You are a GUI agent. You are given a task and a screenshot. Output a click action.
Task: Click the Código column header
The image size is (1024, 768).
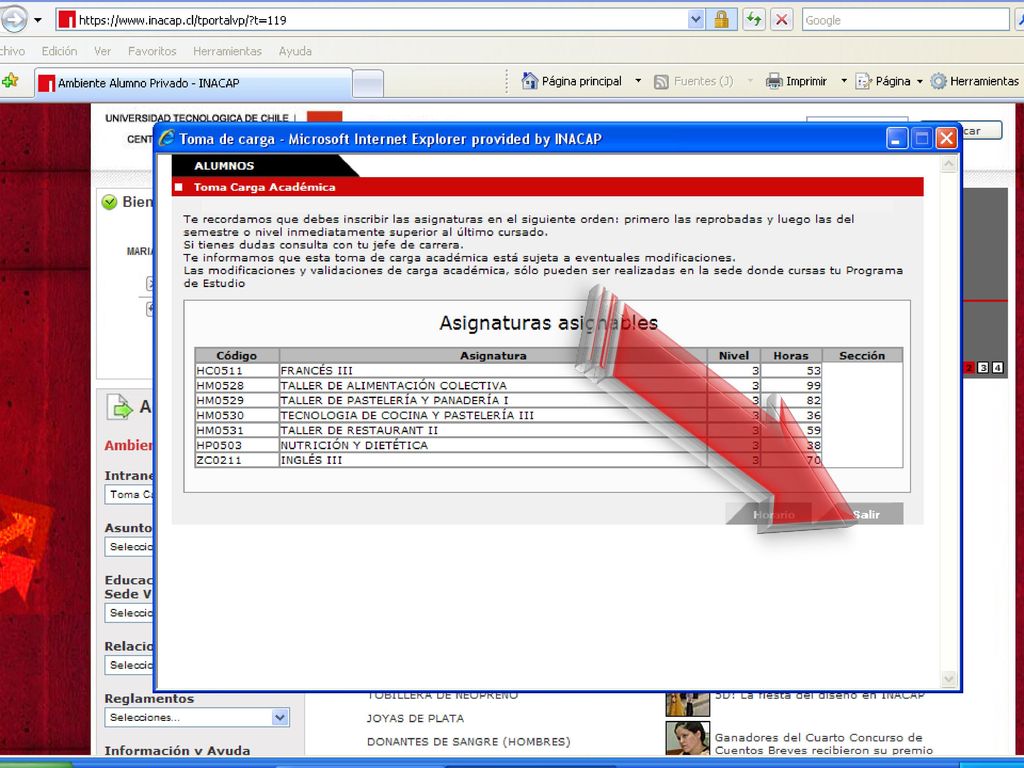[237, 355]
